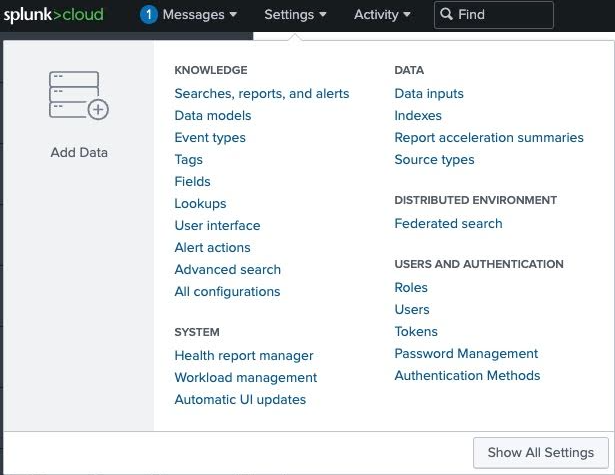The height and width of the screenshot is (475, 615).
Task: Open the Roles settings page
Action: [x=411, y=287]
